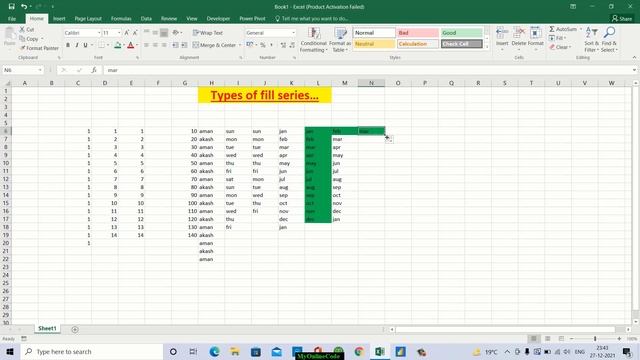Image resolution: width=640 pixels, height=360 pixels.
Task: Expand the cell borders dropdown arrow
Action: click(108, 45)
